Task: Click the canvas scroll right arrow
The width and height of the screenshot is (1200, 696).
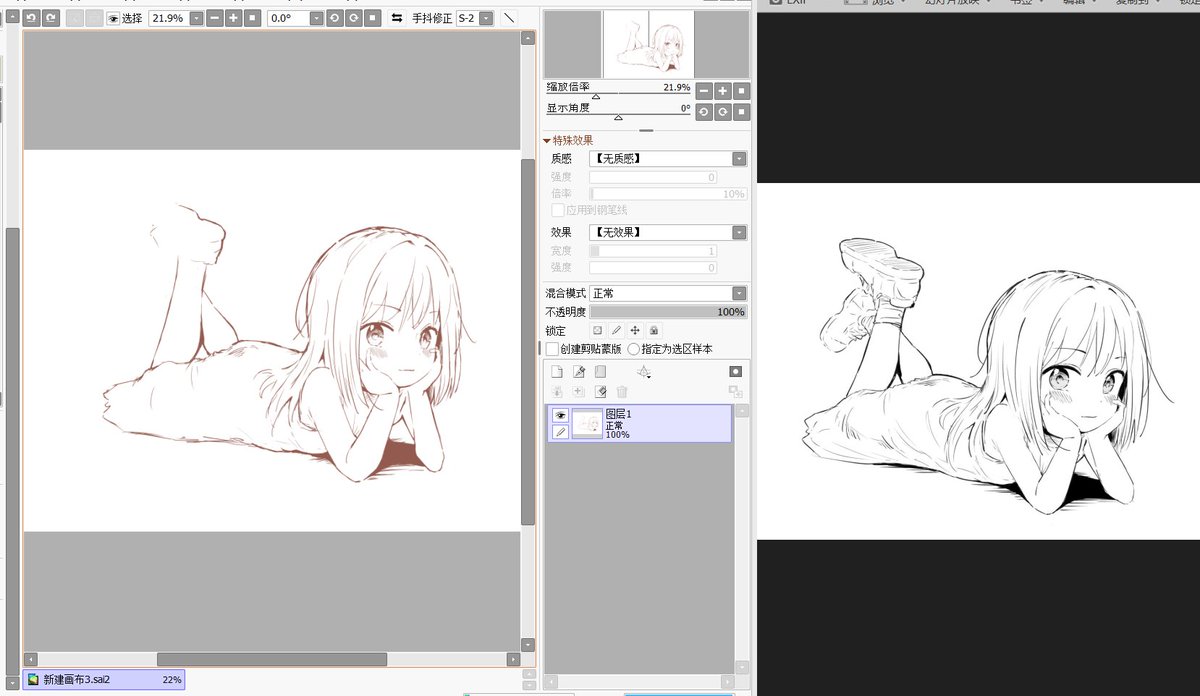Action: click(513, 659)
